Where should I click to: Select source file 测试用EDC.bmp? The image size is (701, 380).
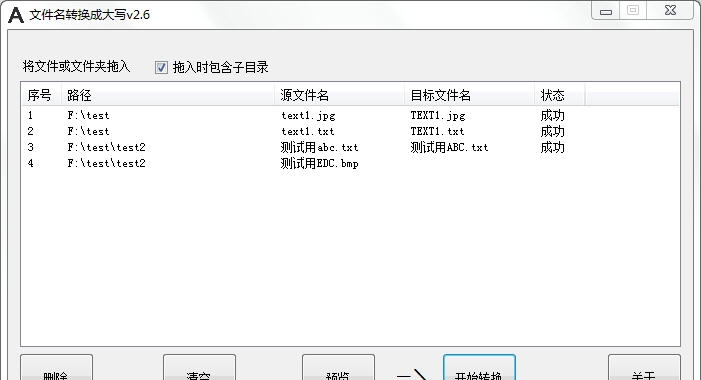tap(320, 164)
